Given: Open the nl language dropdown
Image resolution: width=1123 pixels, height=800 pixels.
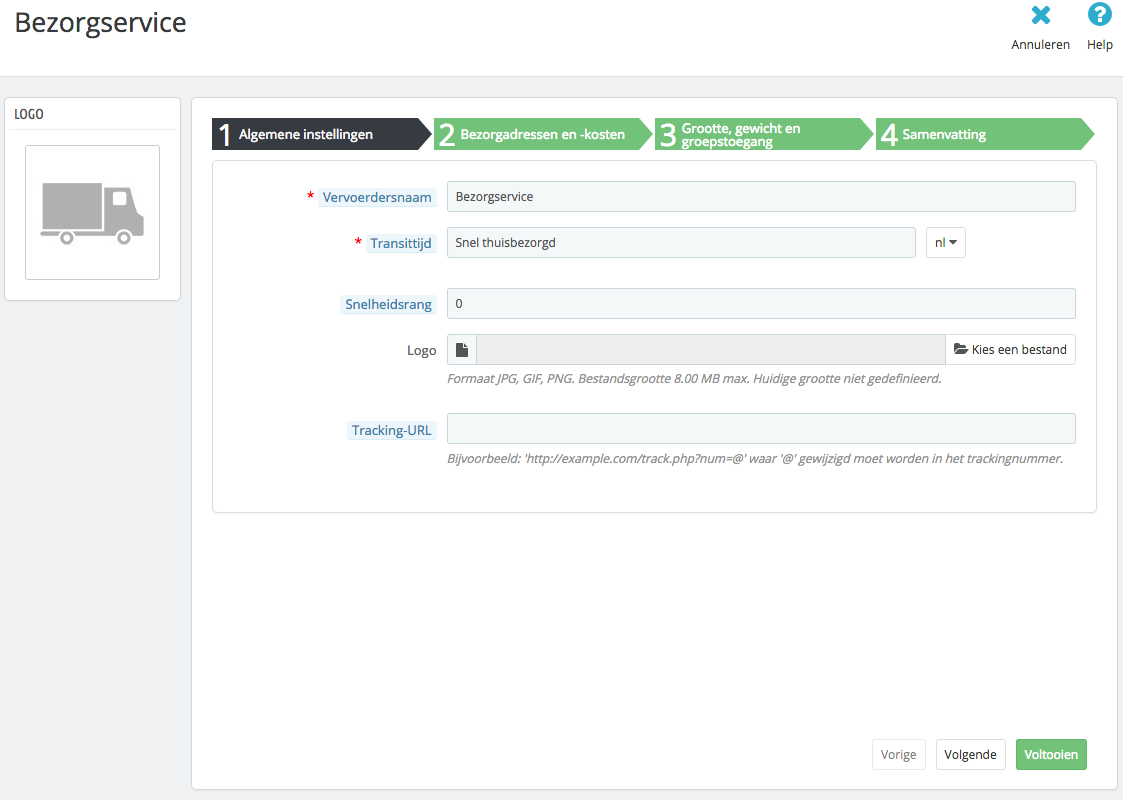Looking at the screenshot, I should [945, 242].
